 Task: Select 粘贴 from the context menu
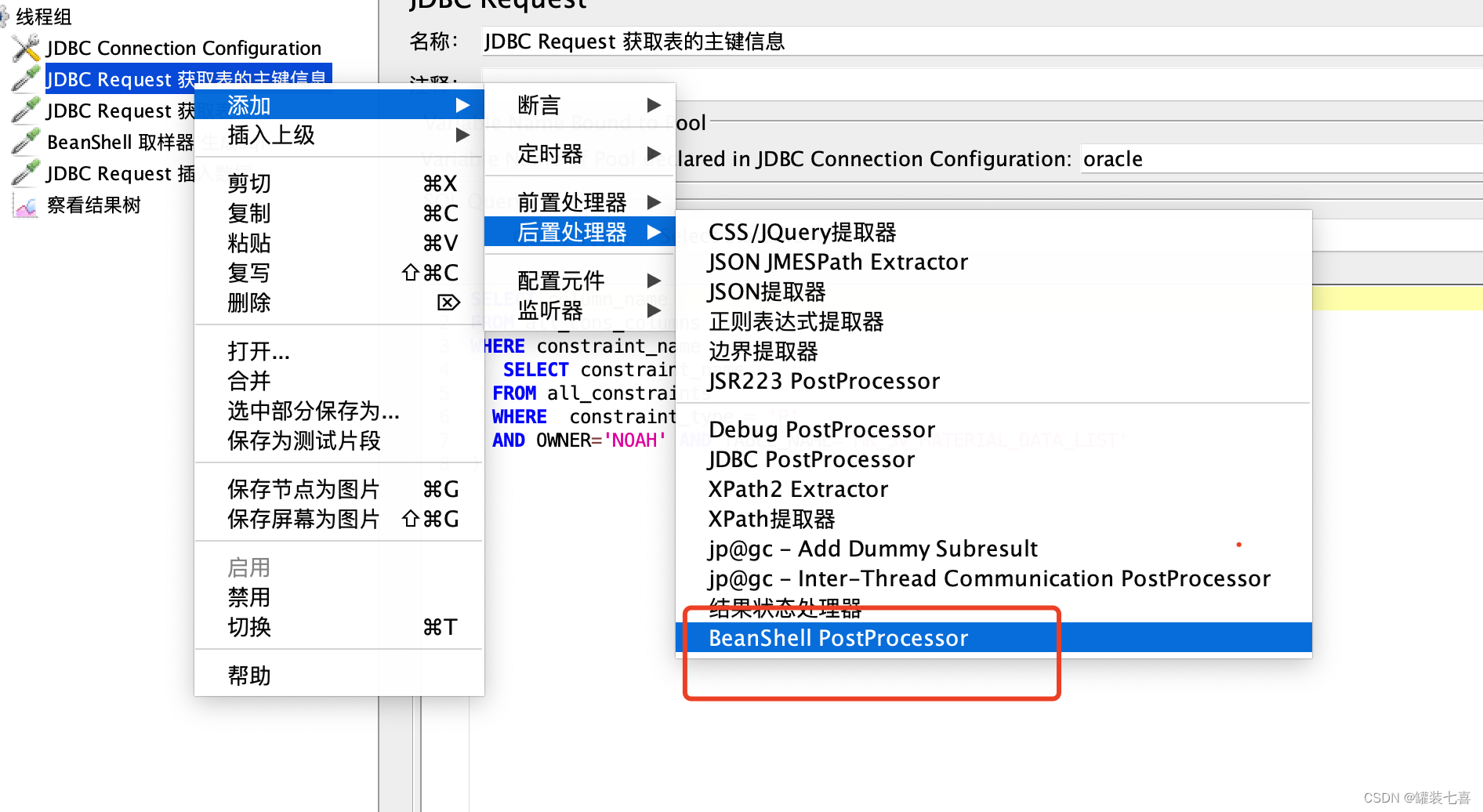[339, 243]
